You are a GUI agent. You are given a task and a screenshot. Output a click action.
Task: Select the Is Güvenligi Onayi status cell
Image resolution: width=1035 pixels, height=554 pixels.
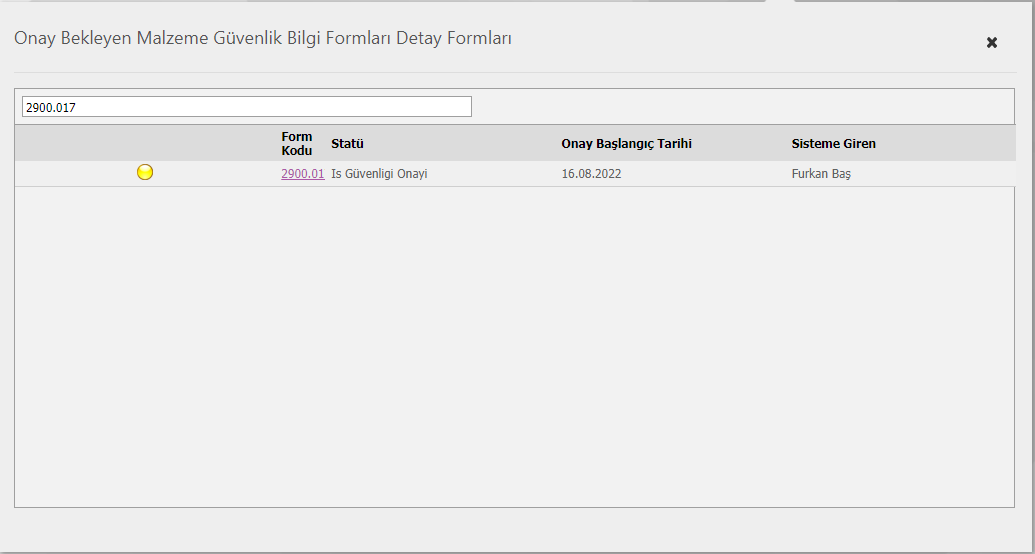379,174
